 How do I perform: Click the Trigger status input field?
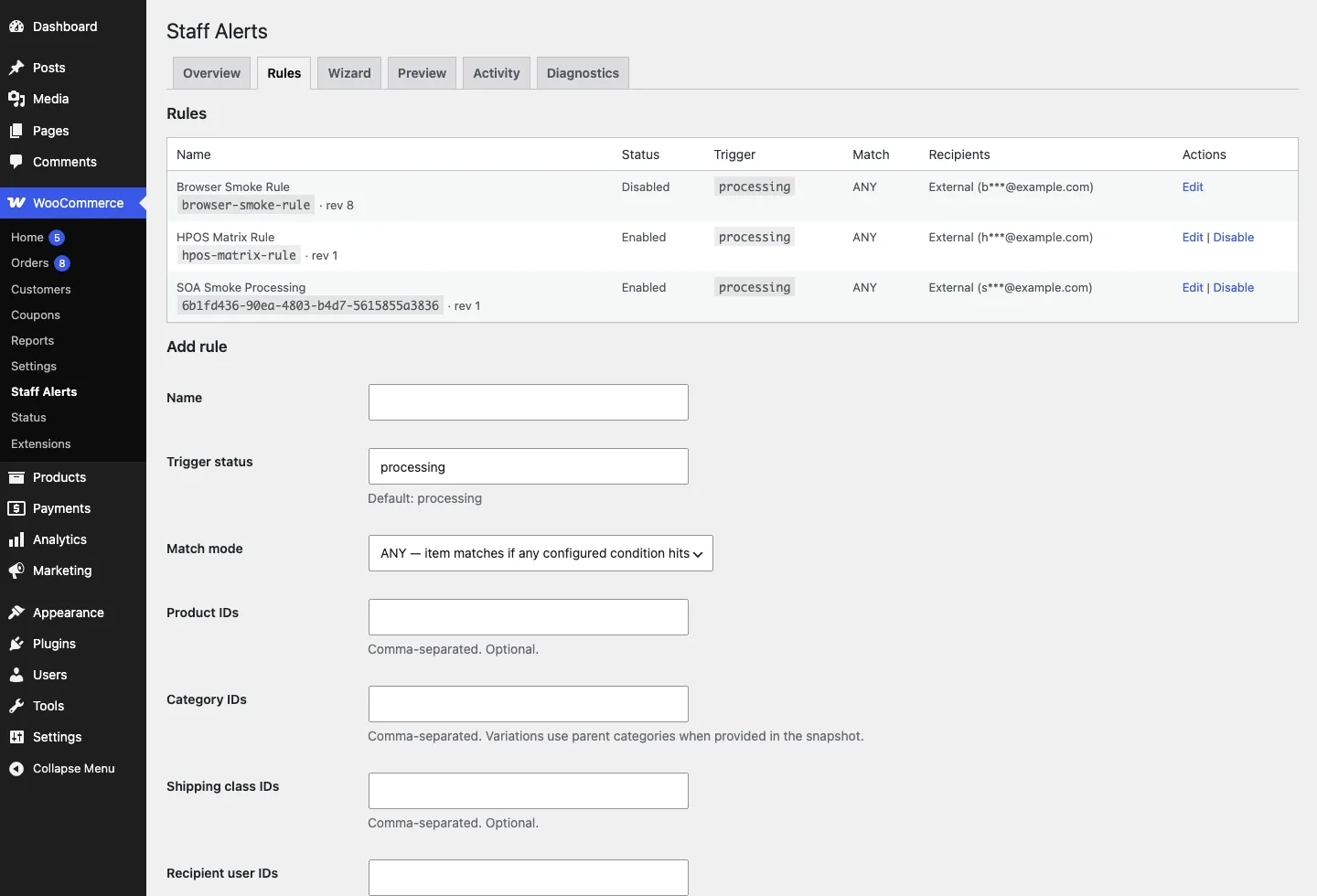(529, 466)
